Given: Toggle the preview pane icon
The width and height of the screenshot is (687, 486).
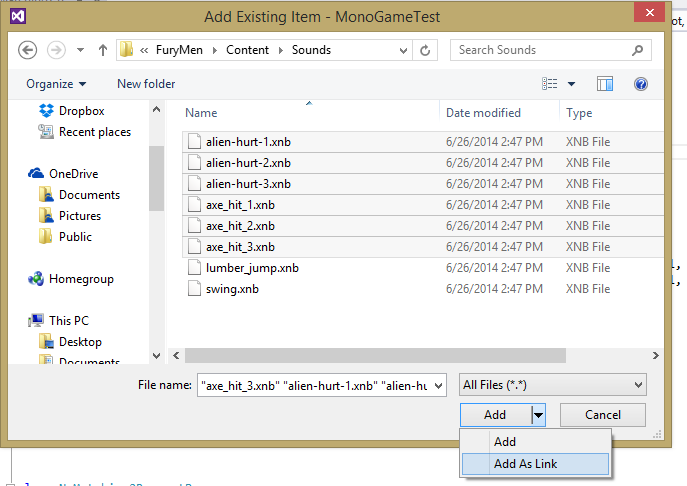Looking at the screenshot, I should pyautogui.click(x=604, y=84).
